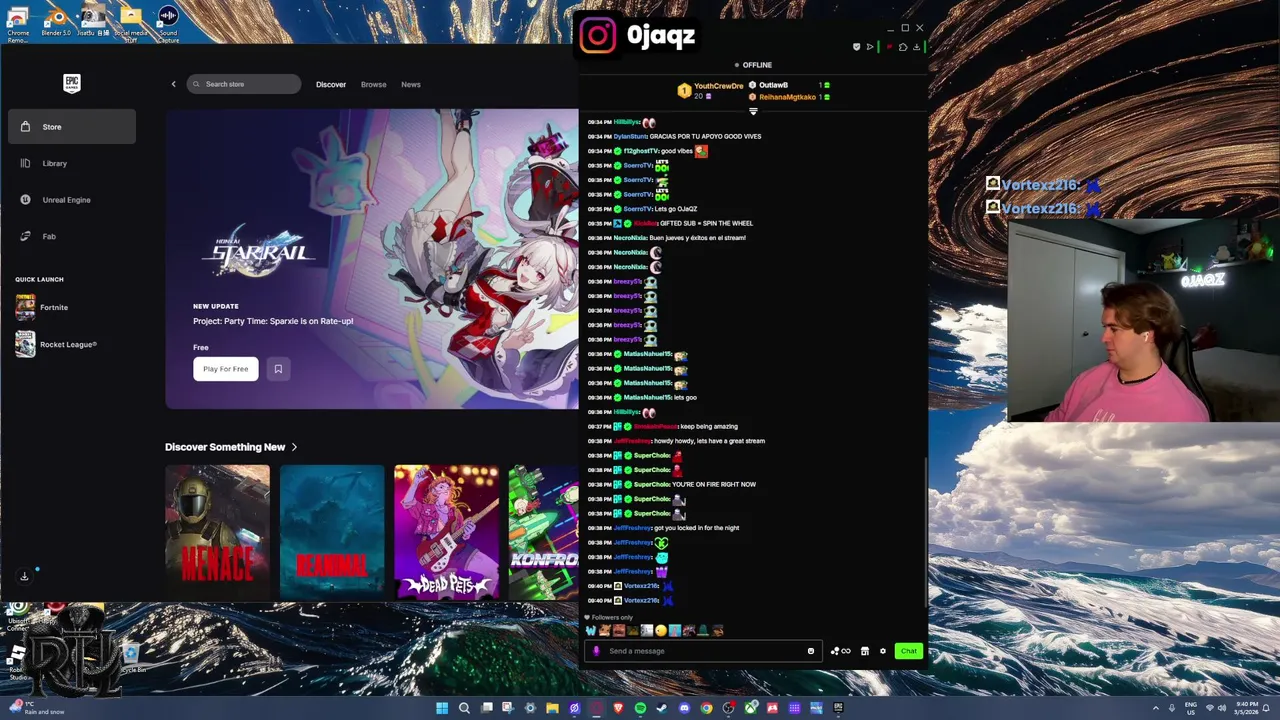The height and width of the screenshot is (720, 1280).
Task: Select top gifter YouthCrewDre
Action: click(x=710, y=90)
